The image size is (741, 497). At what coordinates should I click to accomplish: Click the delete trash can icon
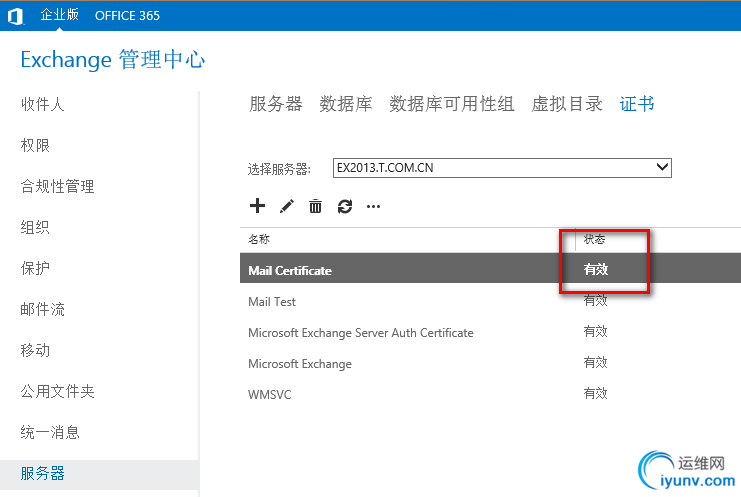click(316, 206)
